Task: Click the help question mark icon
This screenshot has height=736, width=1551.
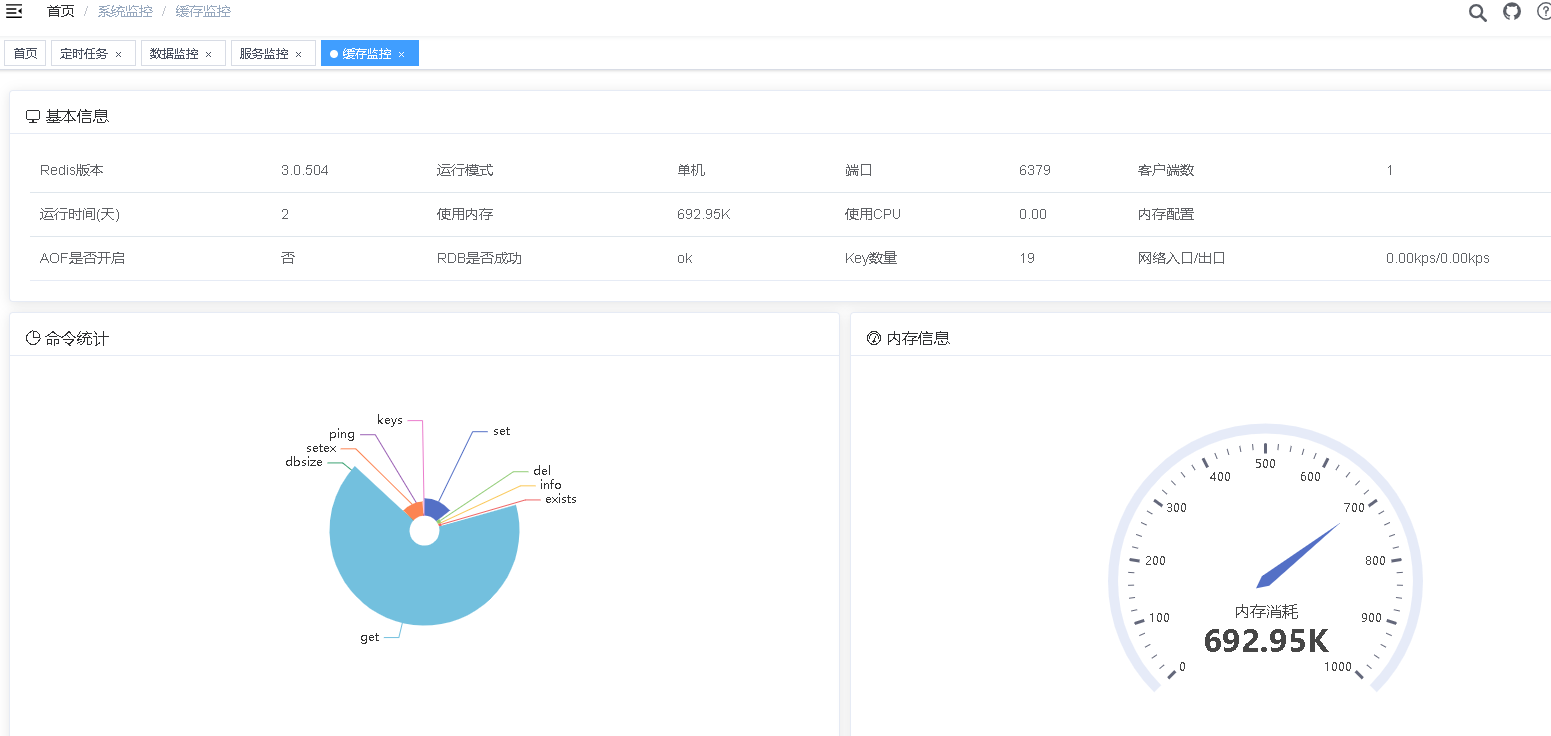Action: pos(1543,12)
